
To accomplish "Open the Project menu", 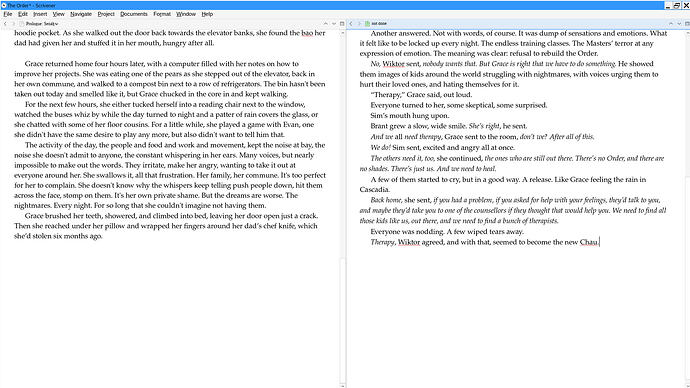I will point(106,14).
